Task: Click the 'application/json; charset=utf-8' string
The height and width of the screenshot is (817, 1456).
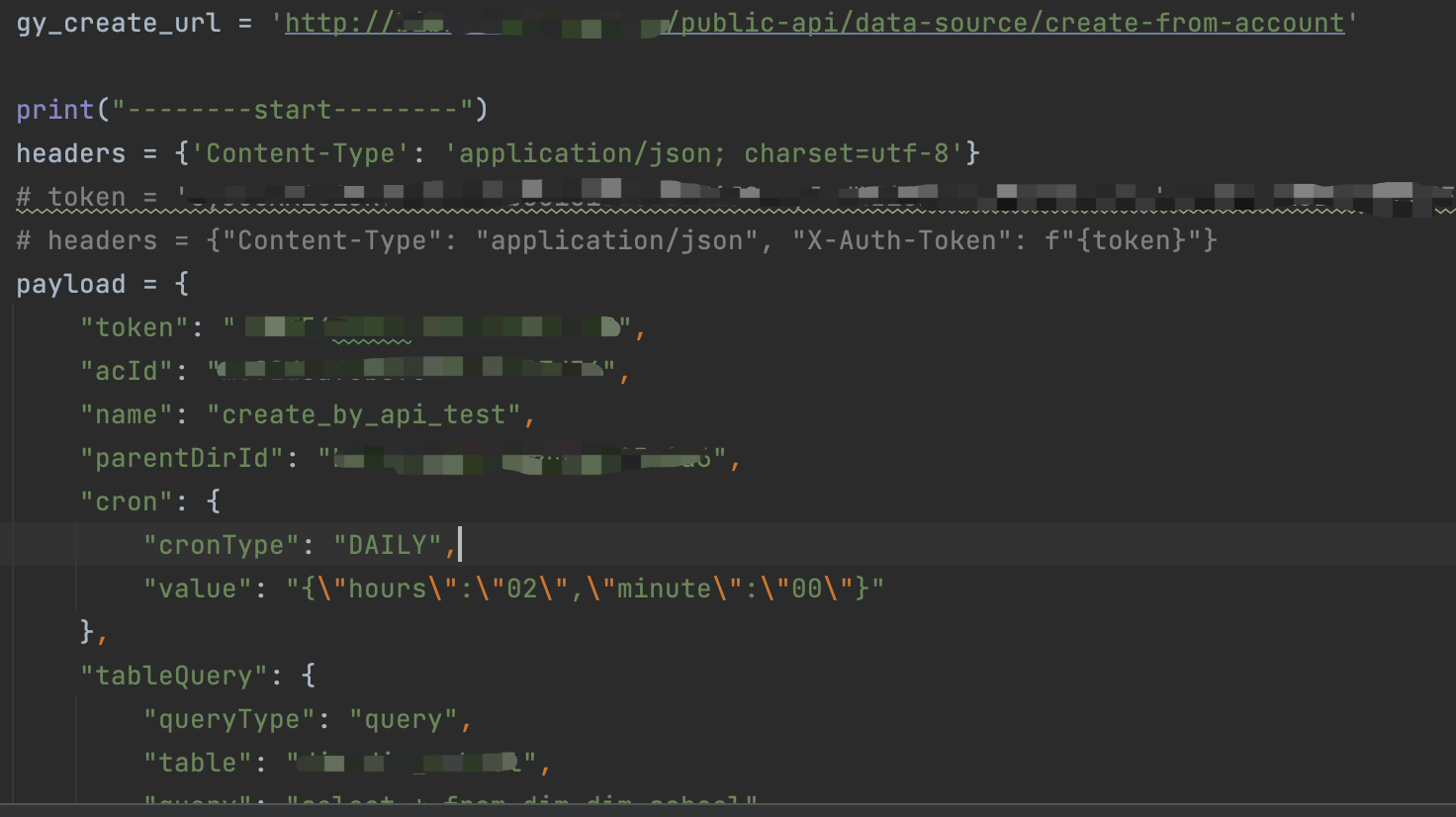Action: click(x=703, y=153)
